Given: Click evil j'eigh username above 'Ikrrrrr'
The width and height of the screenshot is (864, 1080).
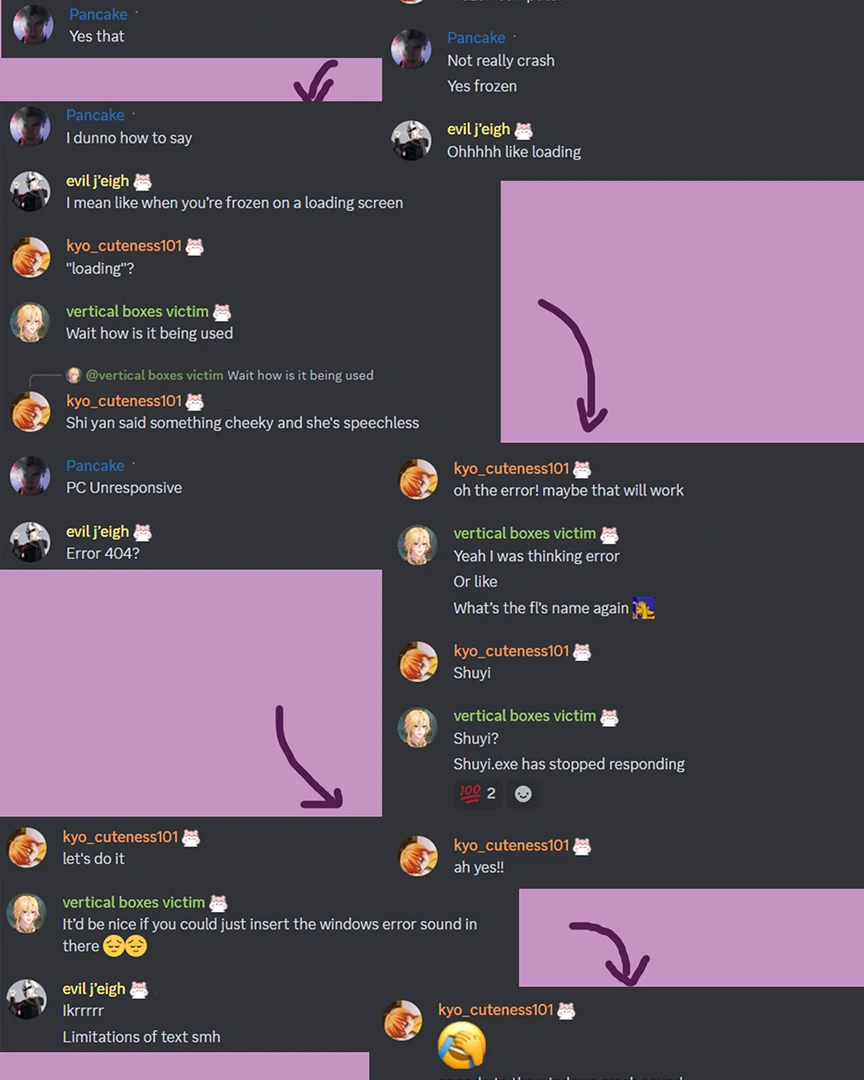Looking at the screenshot, I should coord(94,989).
